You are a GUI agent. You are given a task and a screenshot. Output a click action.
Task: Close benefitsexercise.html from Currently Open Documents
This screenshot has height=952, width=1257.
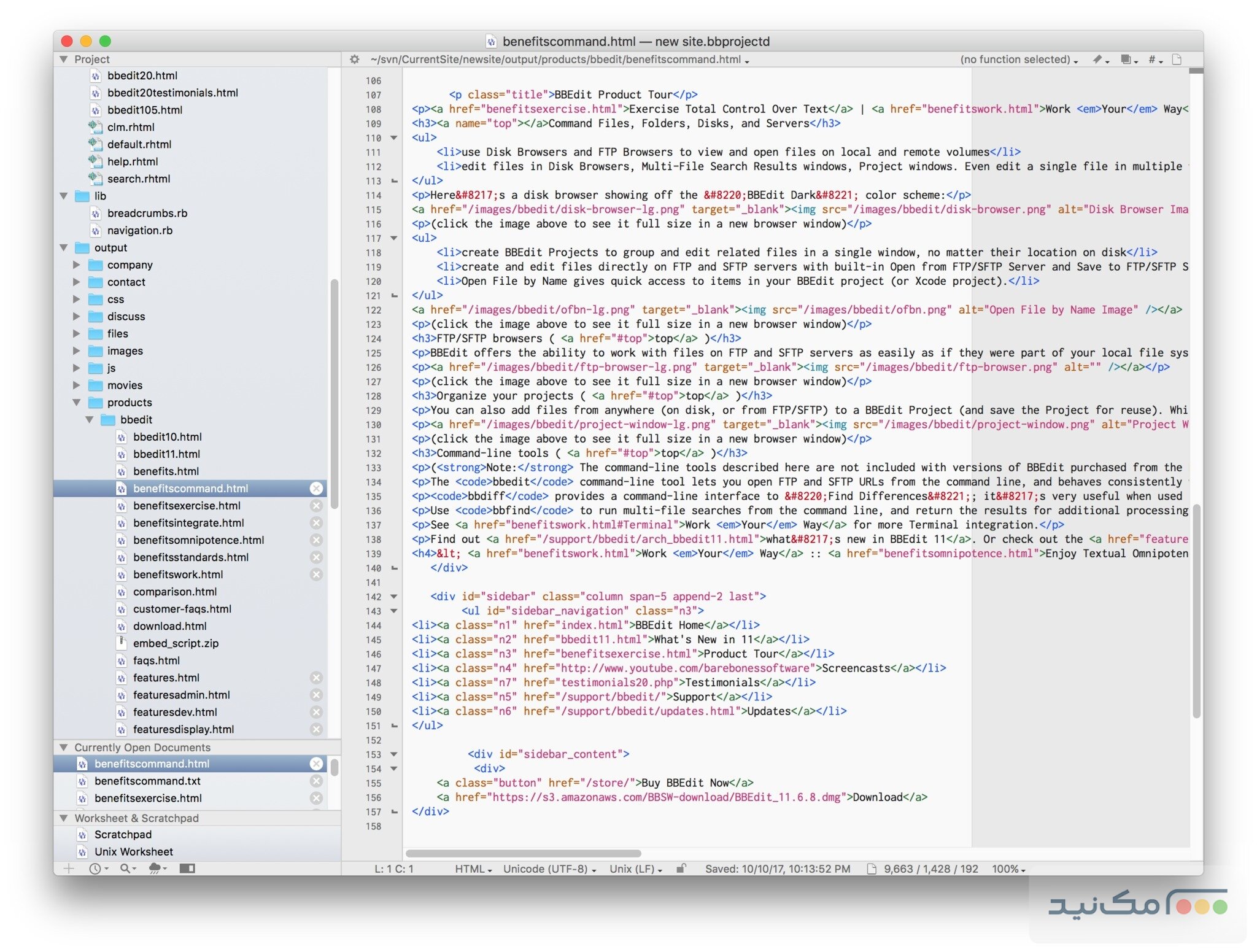[x=317, y=798]
